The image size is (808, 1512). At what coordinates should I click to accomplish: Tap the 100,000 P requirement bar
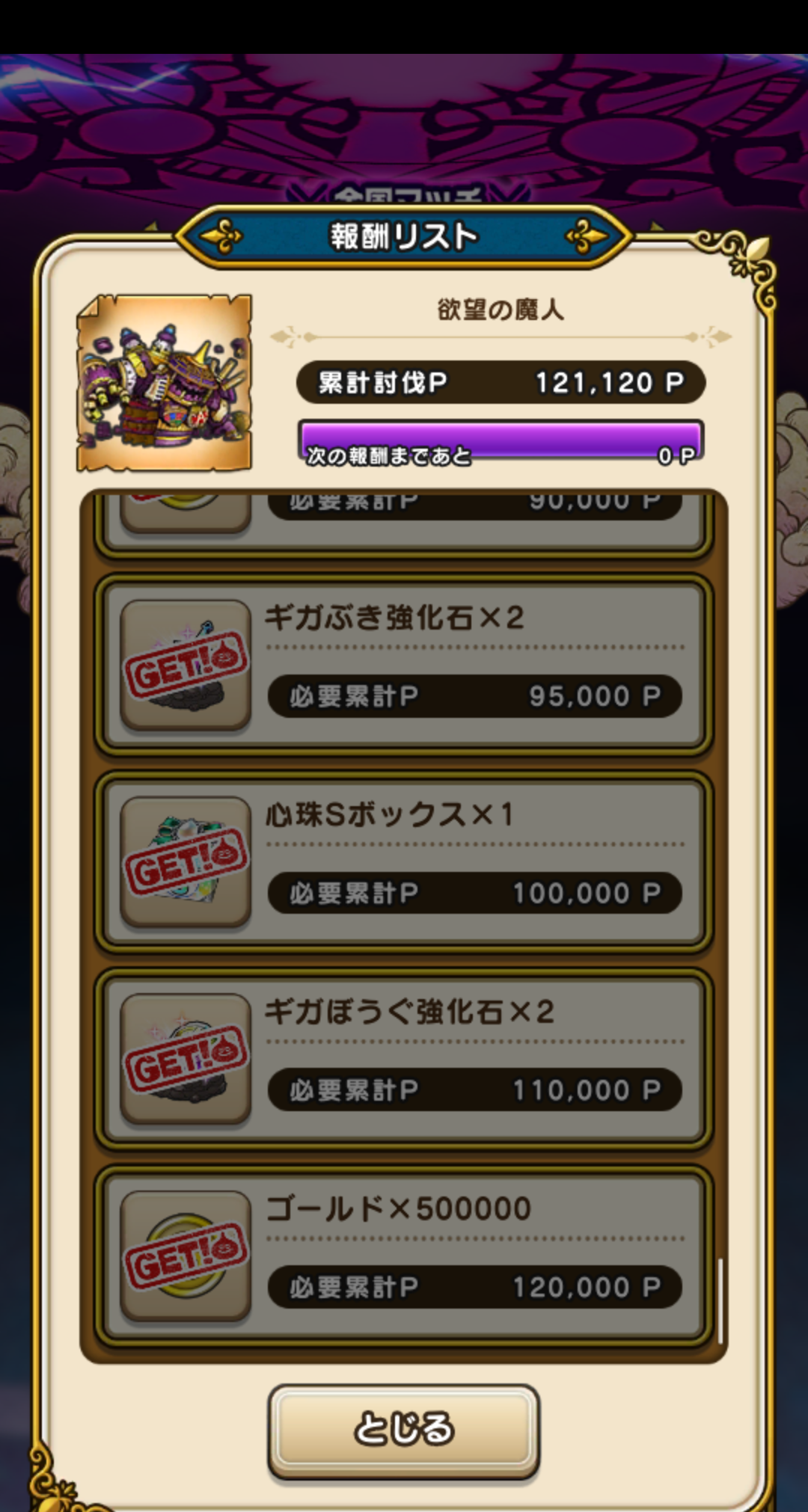pos(475,893)
